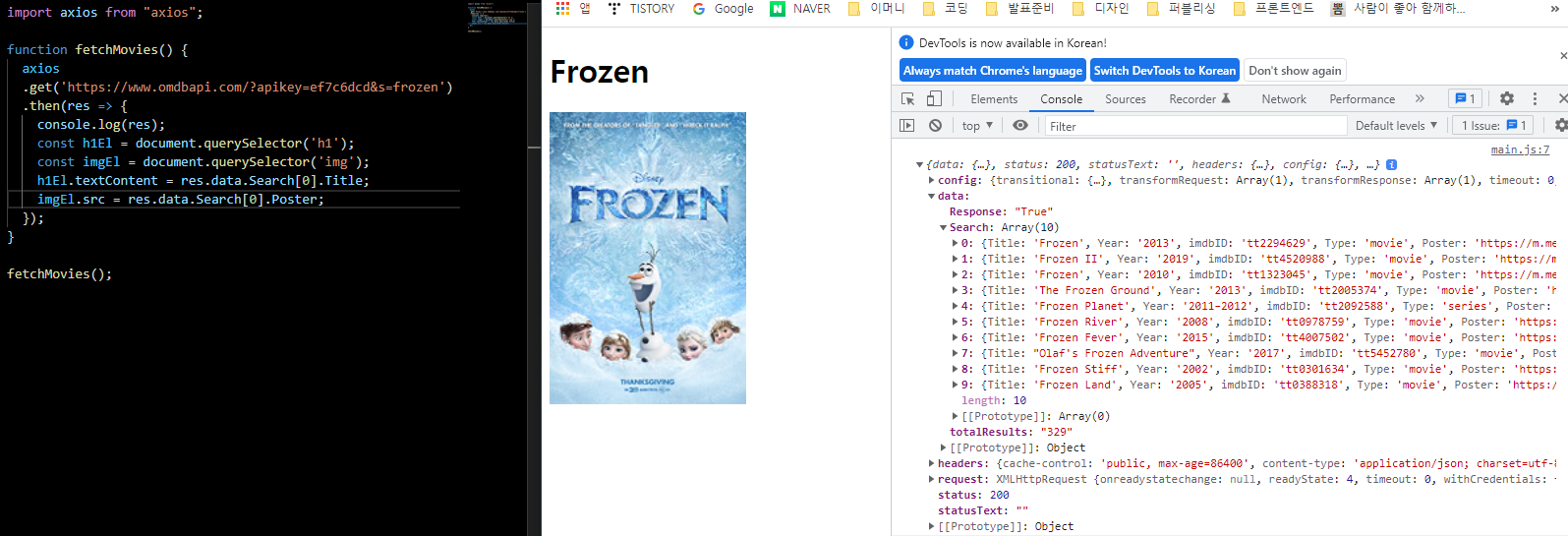Open the Network tab
Screen dimensions: 1568x536
pyautogui.click(x=1284, y=99)
